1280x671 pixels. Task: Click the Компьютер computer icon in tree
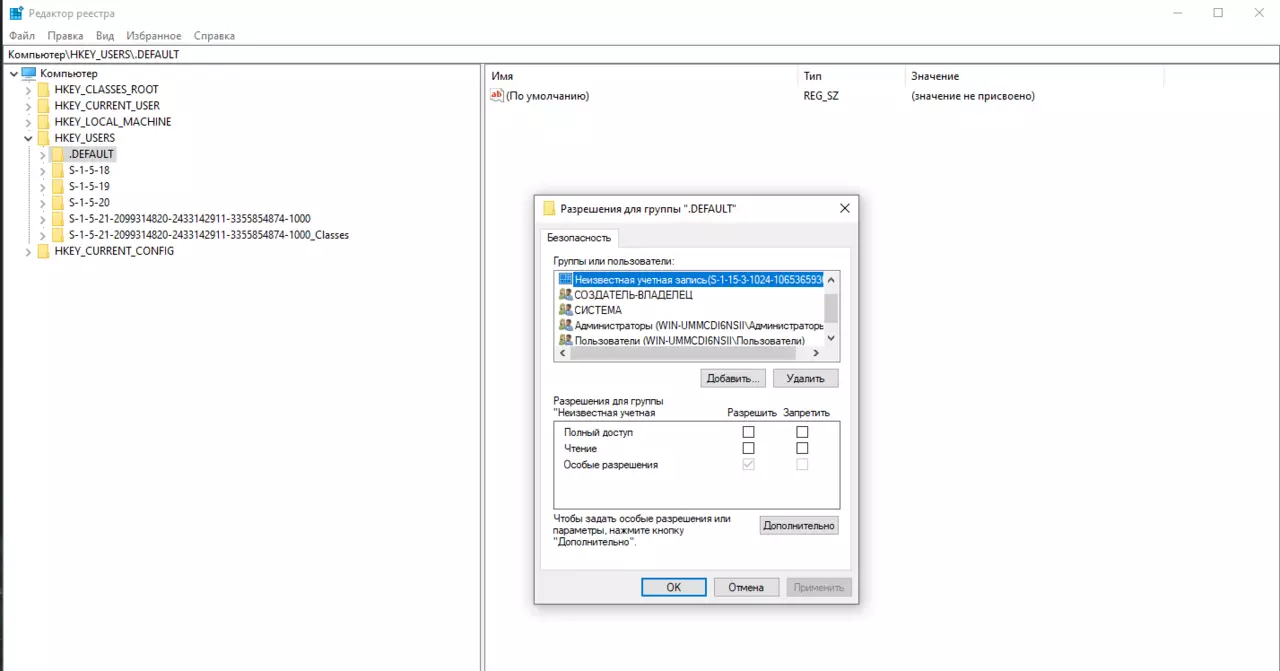coord(28,73)
